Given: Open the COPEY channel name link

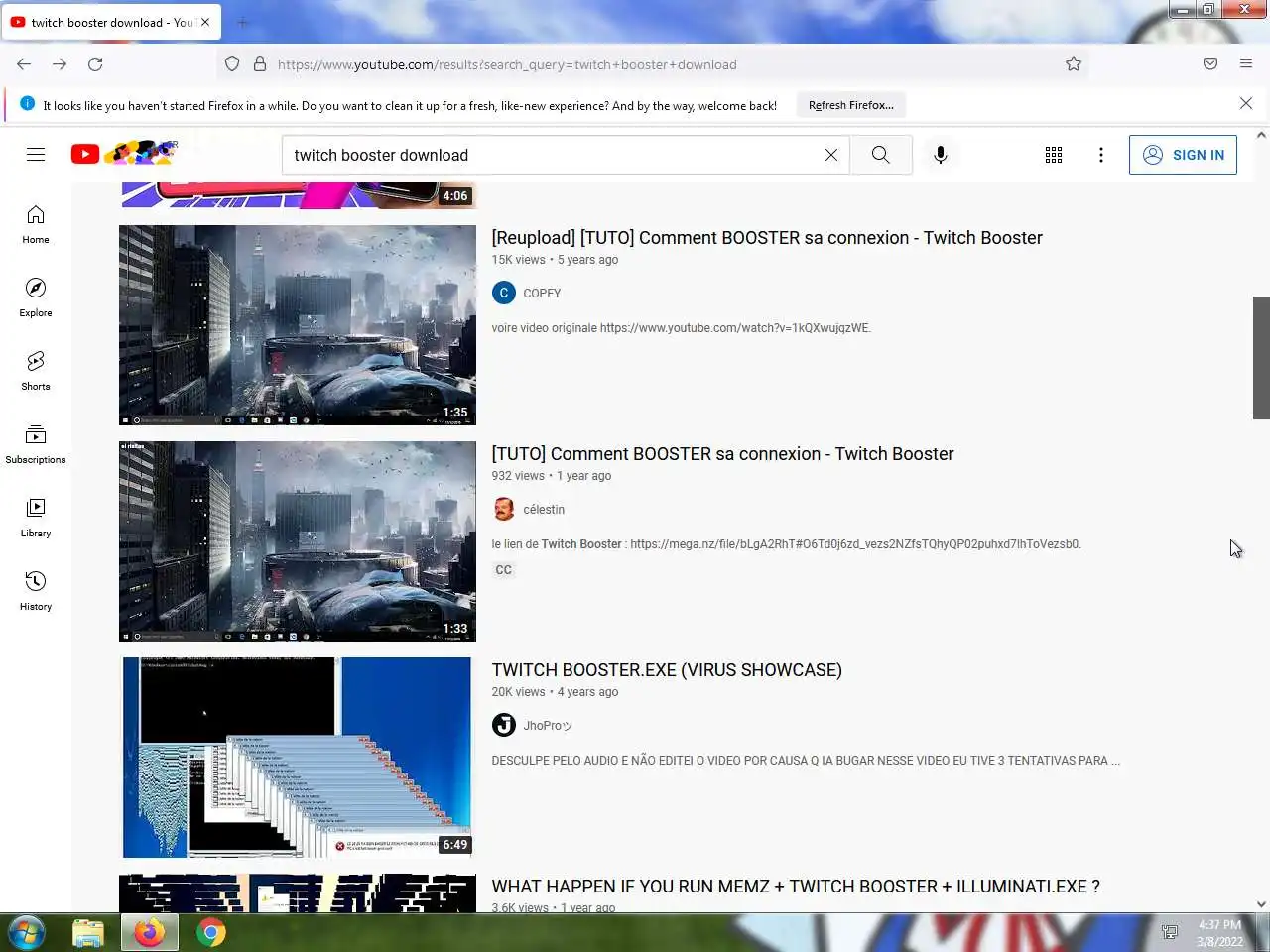Looking at the screenshot, I should coord(542,294).
